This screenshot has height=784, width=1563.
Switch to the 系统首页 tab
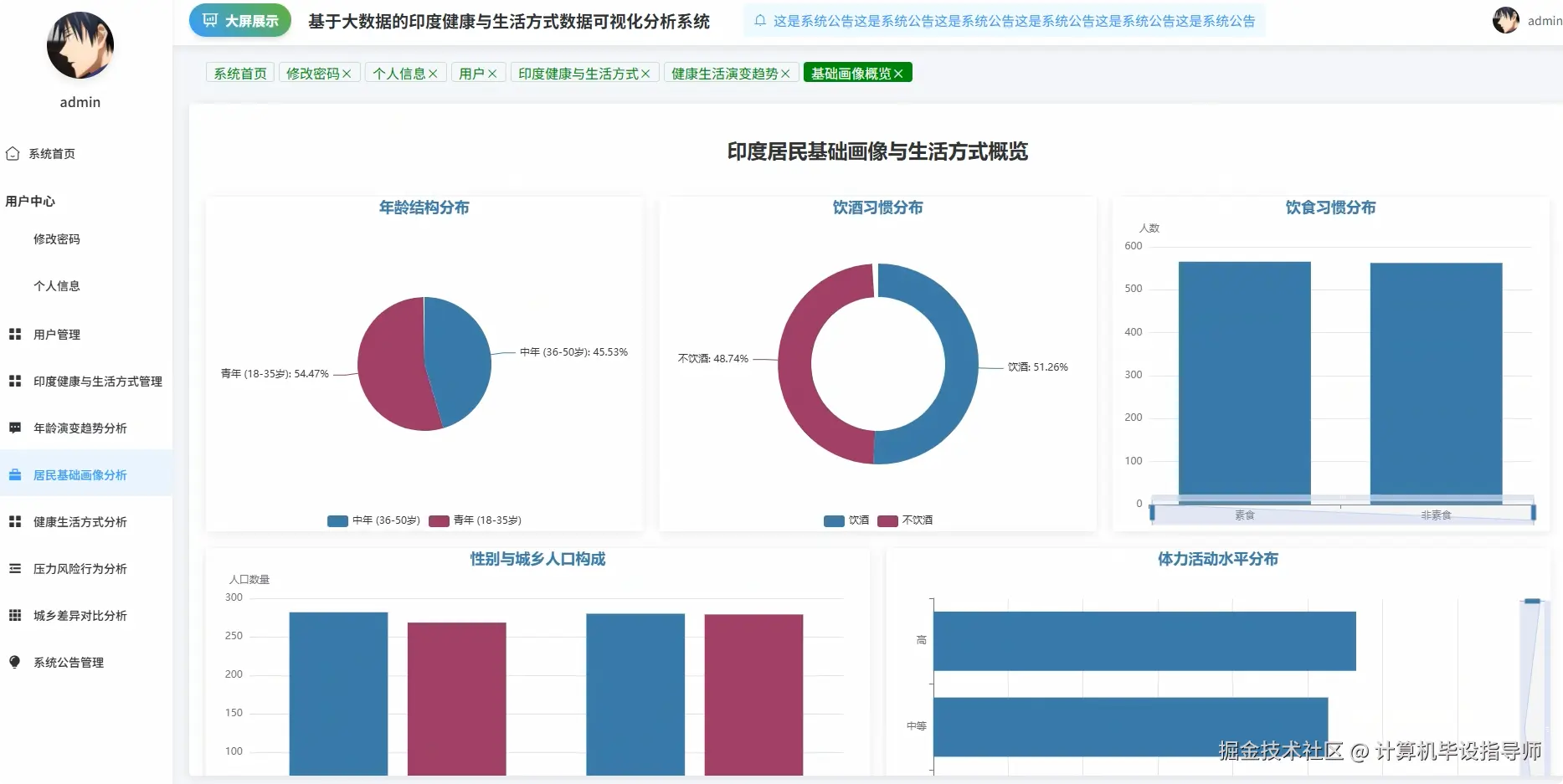click(240, 74)
